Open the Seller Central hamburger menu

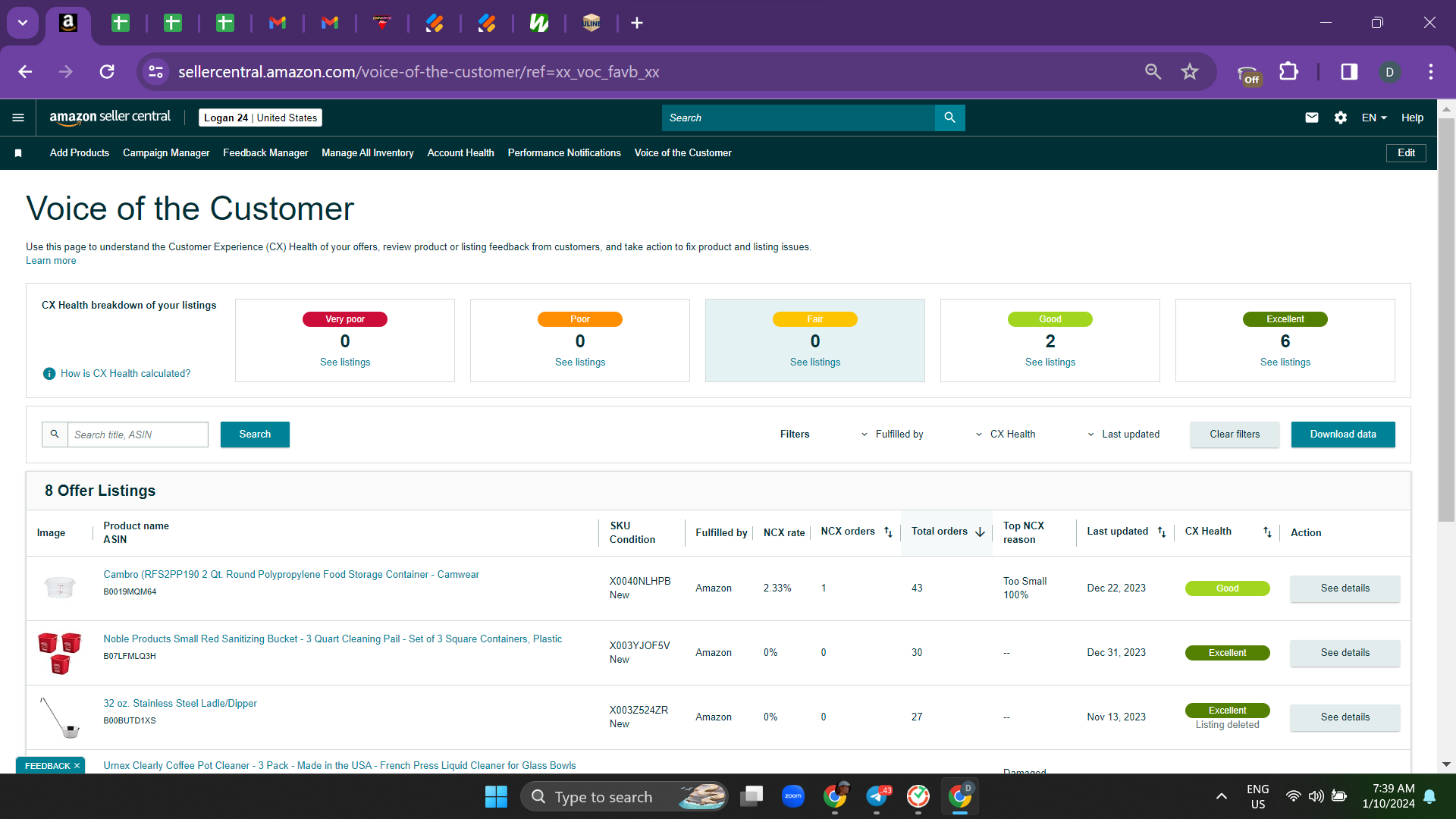coord(18,118)
